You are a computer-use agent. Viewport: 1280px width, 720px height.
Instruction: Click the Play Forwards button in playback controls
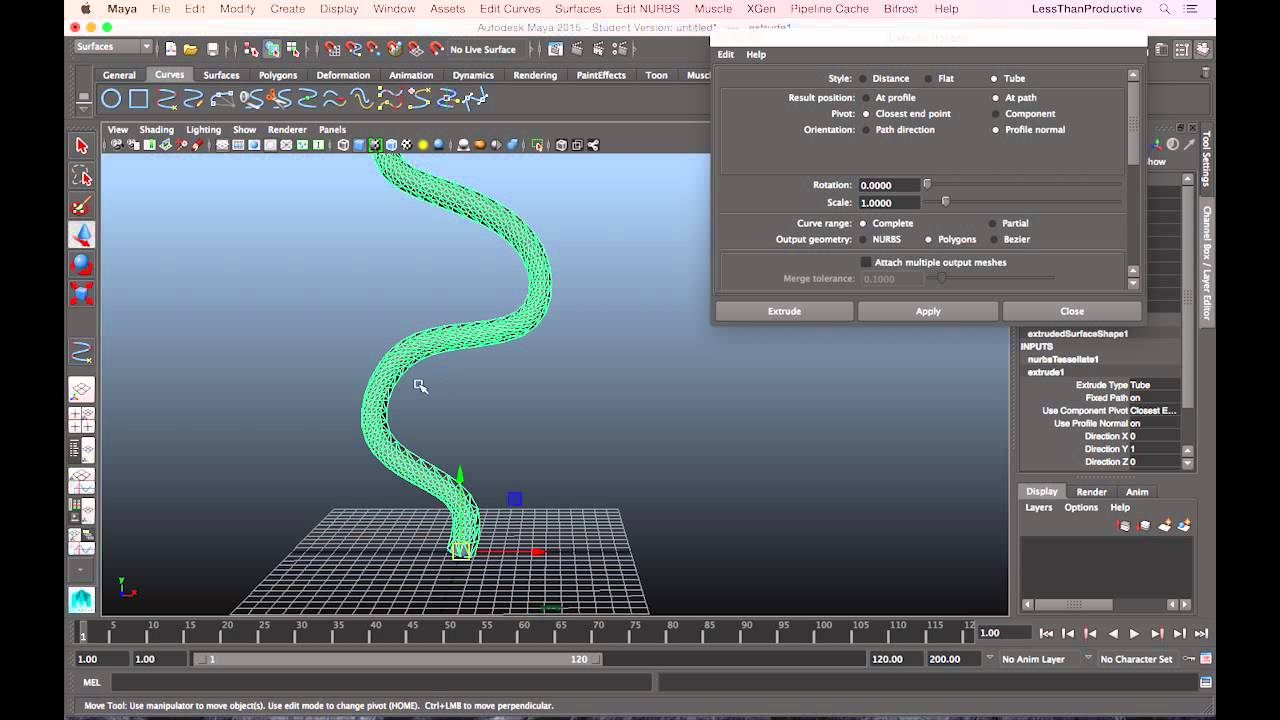(x=1134, y=633)
